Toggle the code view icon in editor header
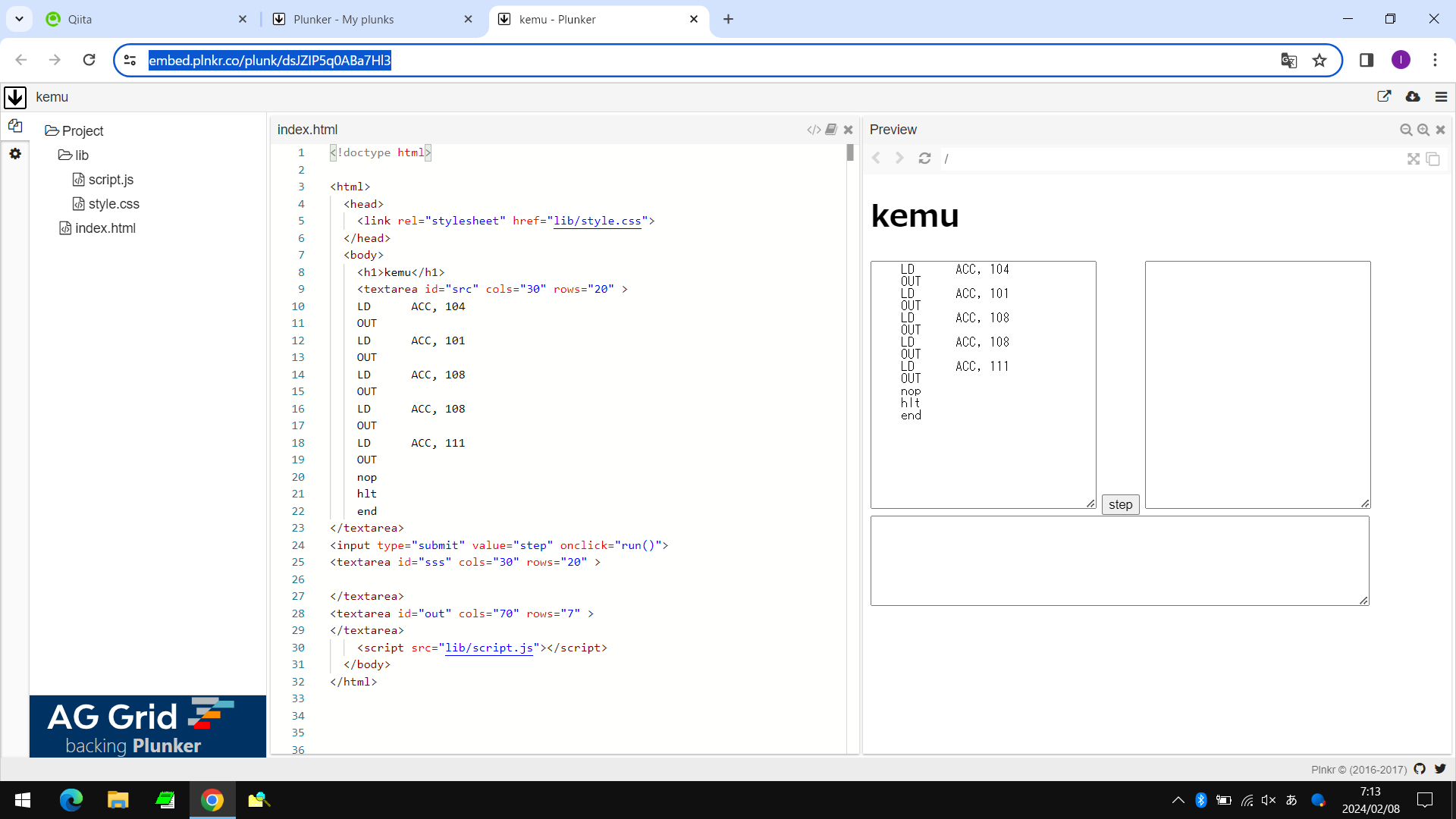 click(814, 130)
